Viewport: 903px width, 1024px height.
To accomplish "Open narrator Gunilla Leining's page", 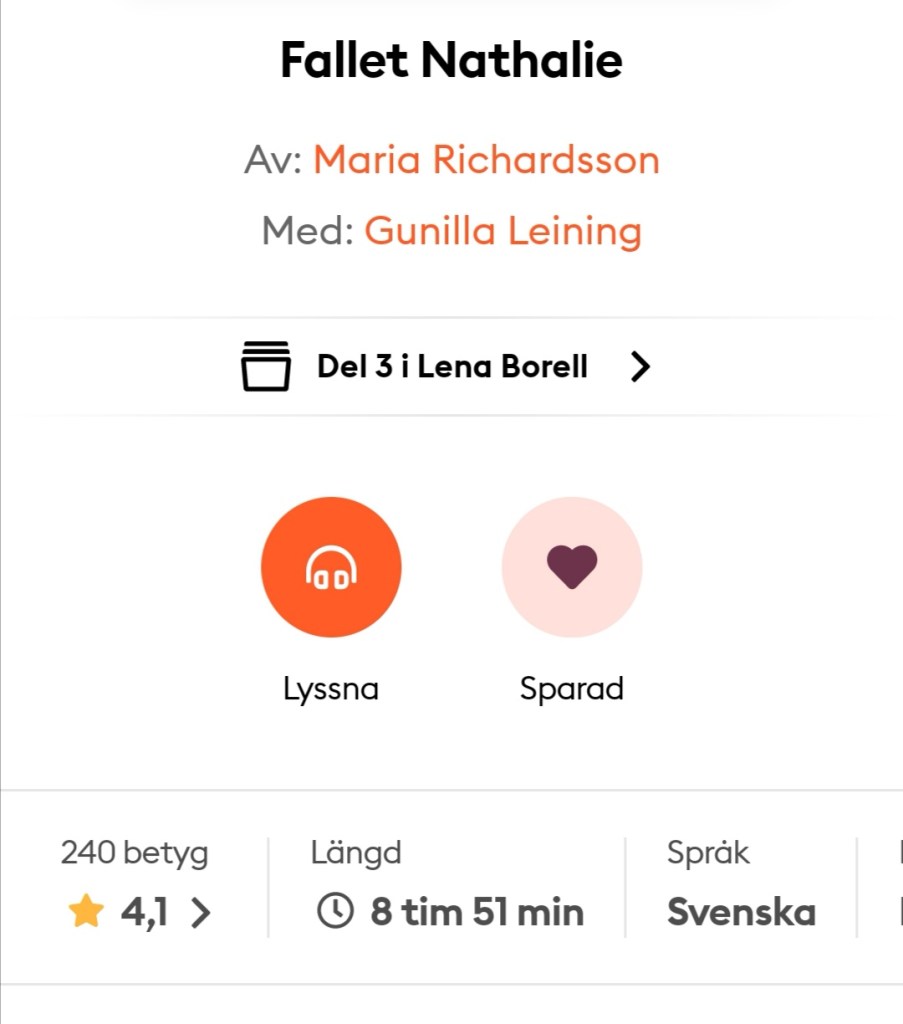I will pos(503,231).
